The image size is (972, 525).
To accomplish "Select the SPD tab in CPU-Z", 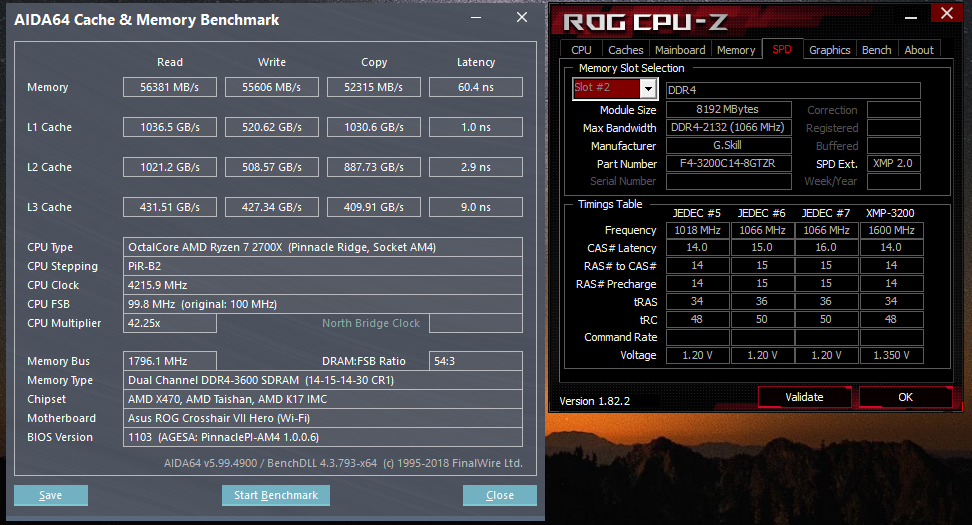I will 782,49.
